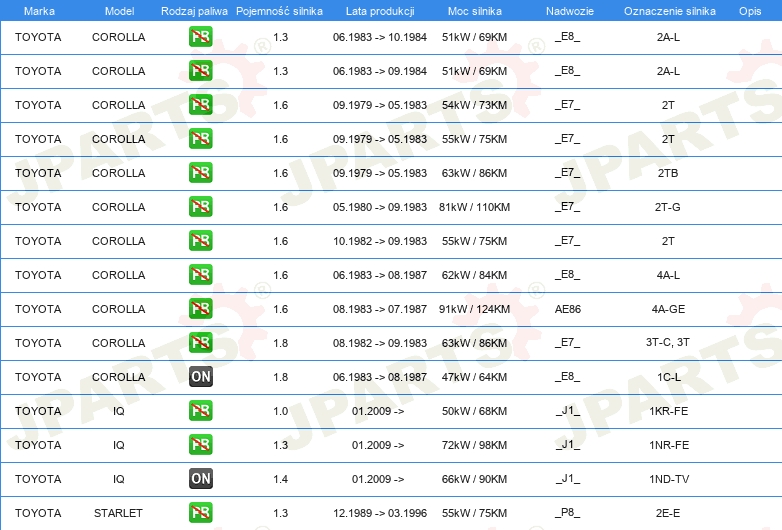Select the 1.0 engine capacity cell
Viewport: 782px width, 530px height.
281,411
